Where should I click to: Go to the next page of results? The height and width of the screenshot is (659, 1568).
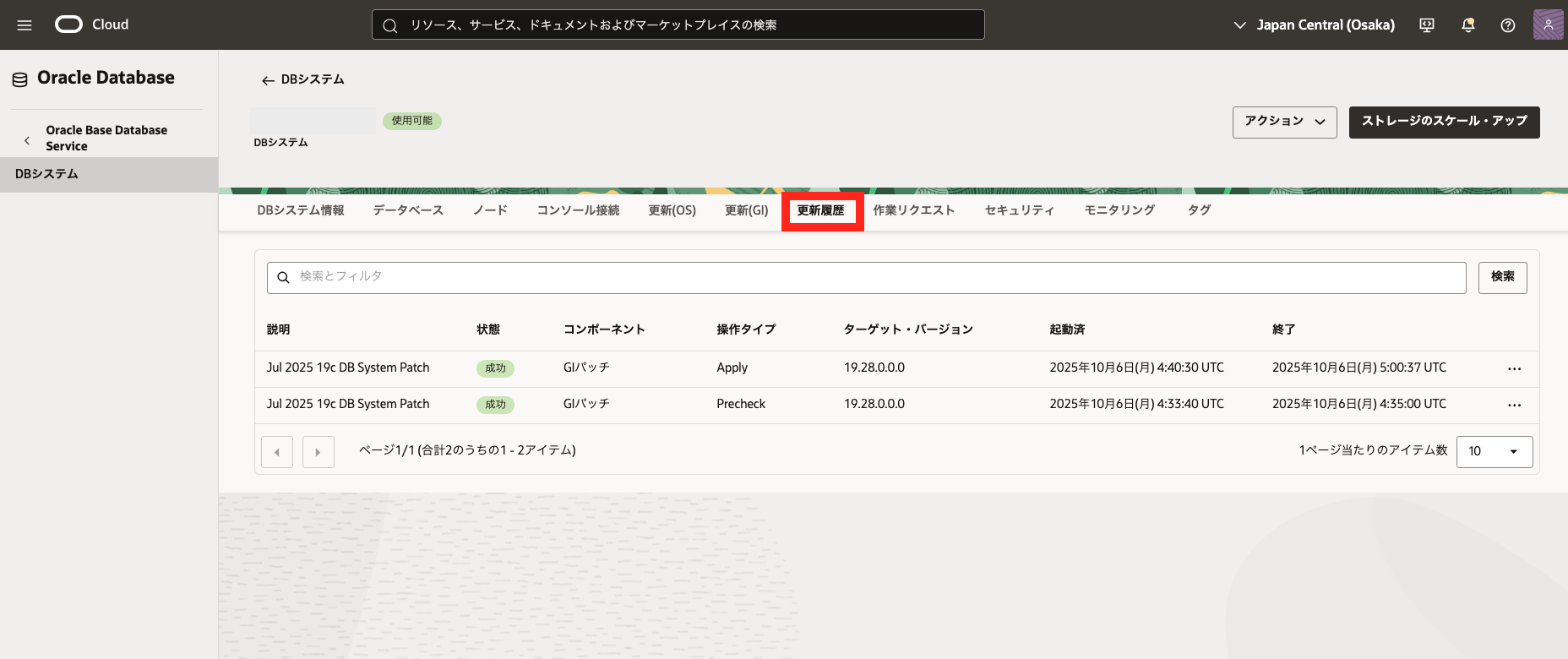(318, 452)
